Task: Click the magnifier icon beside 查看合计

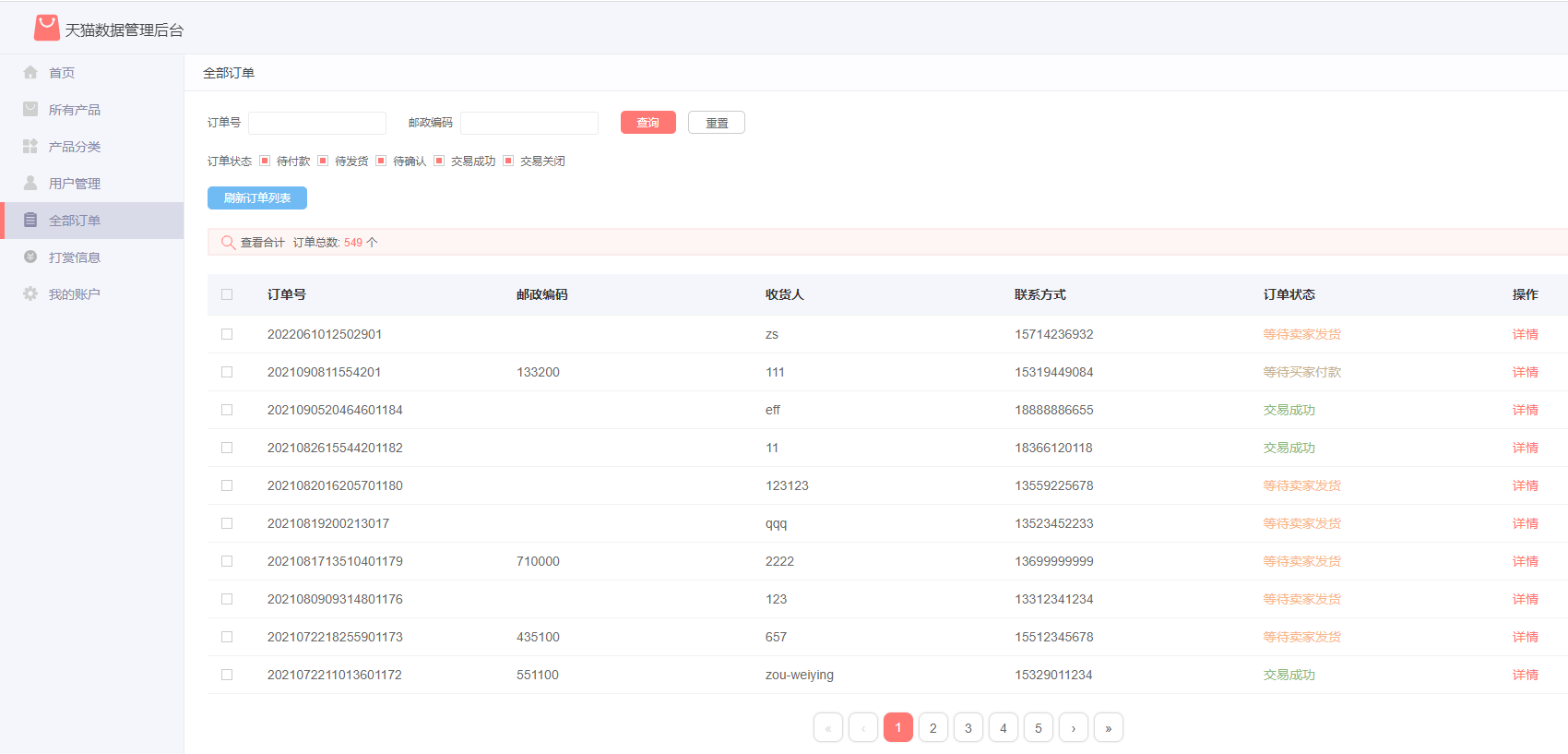Action: [228, 242]
